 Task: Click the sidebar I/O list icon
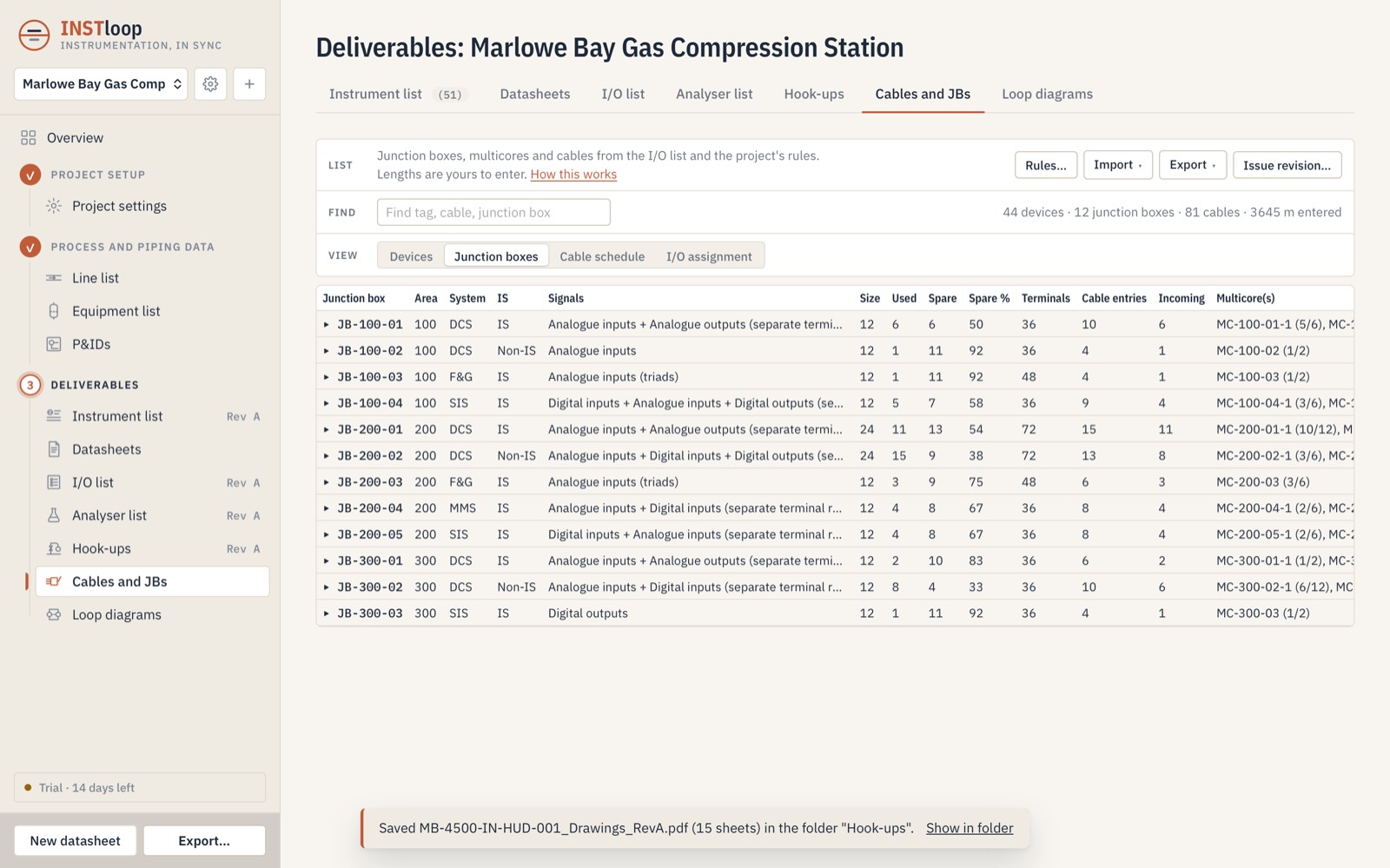[x=54, y=482]
